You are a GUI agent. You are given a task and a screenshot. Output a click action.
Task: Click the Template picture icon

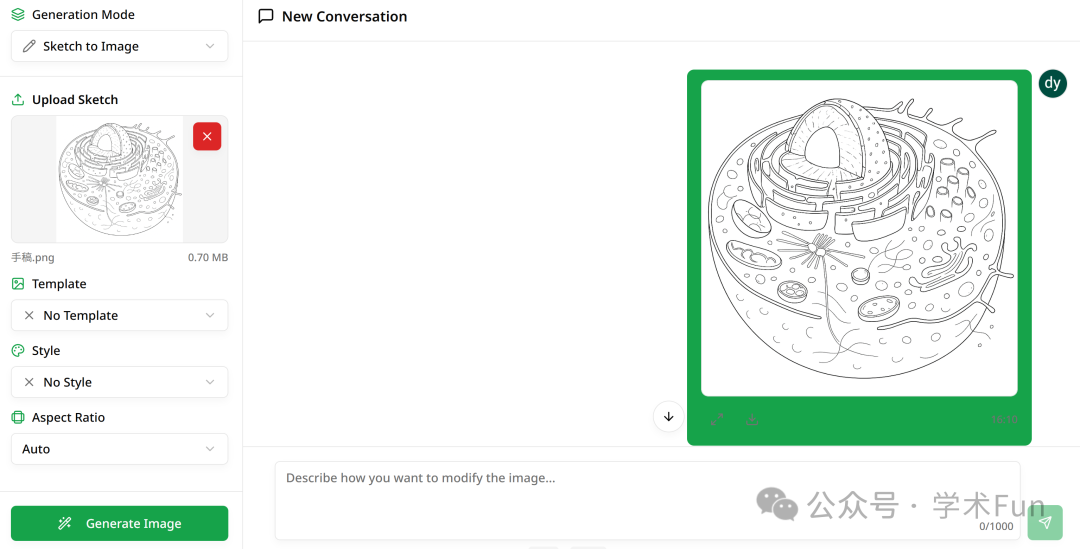point(18,284)
